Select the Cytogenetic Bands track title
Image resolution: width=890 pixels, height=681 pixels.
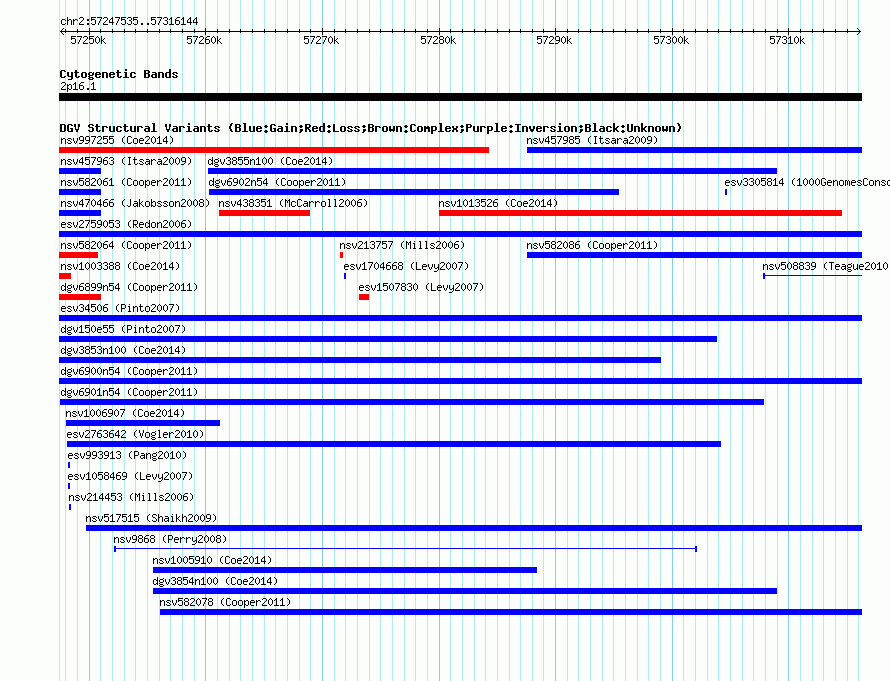pyautogui.click(x=119, y=74)
